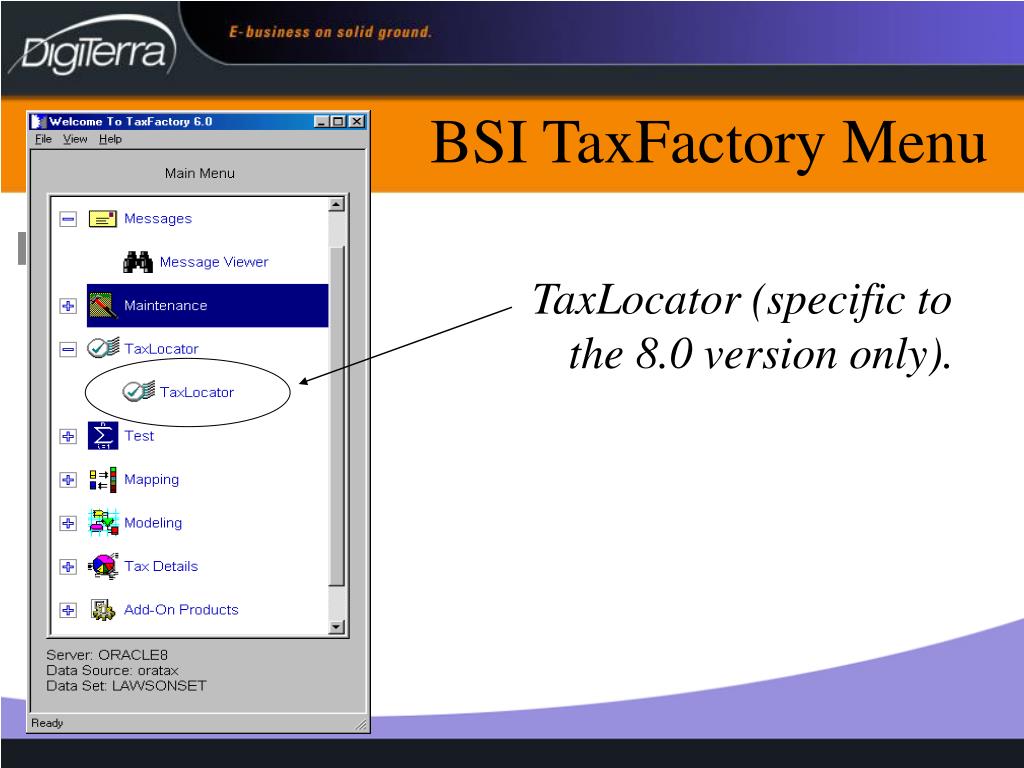Click the Add-On Products gears icon

coord(103,610)
